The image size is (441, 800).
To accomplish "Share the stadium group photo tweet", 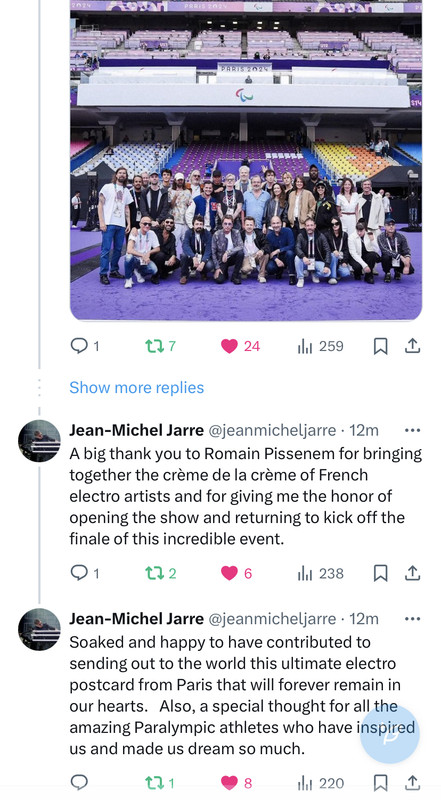I will click(412, 346).
